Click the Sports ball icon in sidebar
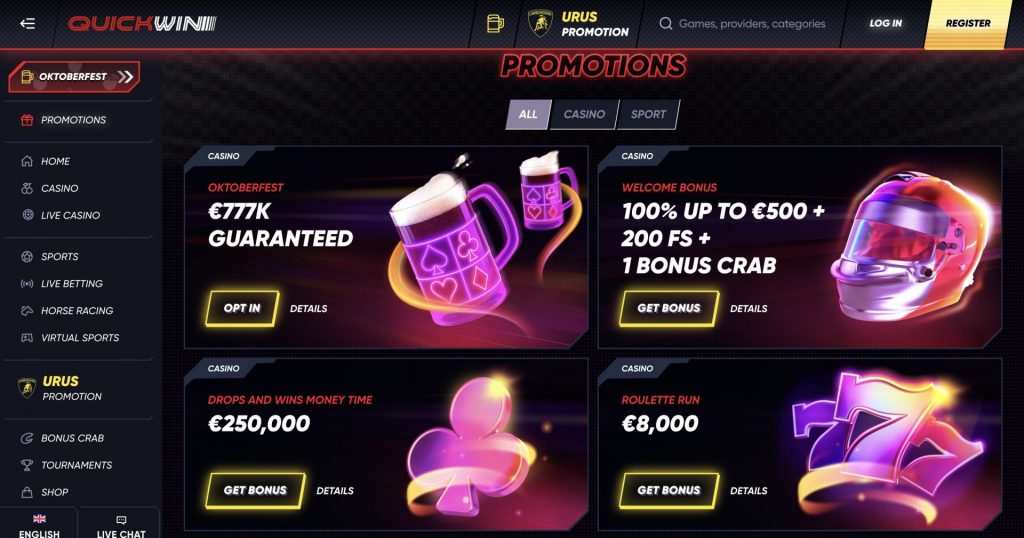 (27, 257)
